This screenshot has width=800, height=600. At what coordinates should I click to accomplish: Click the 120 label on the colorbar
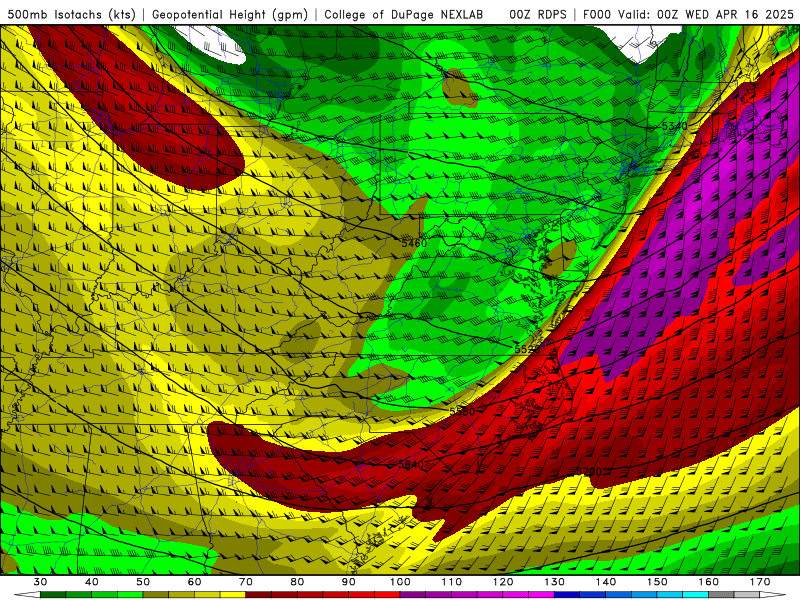click(x=503, y=582)
